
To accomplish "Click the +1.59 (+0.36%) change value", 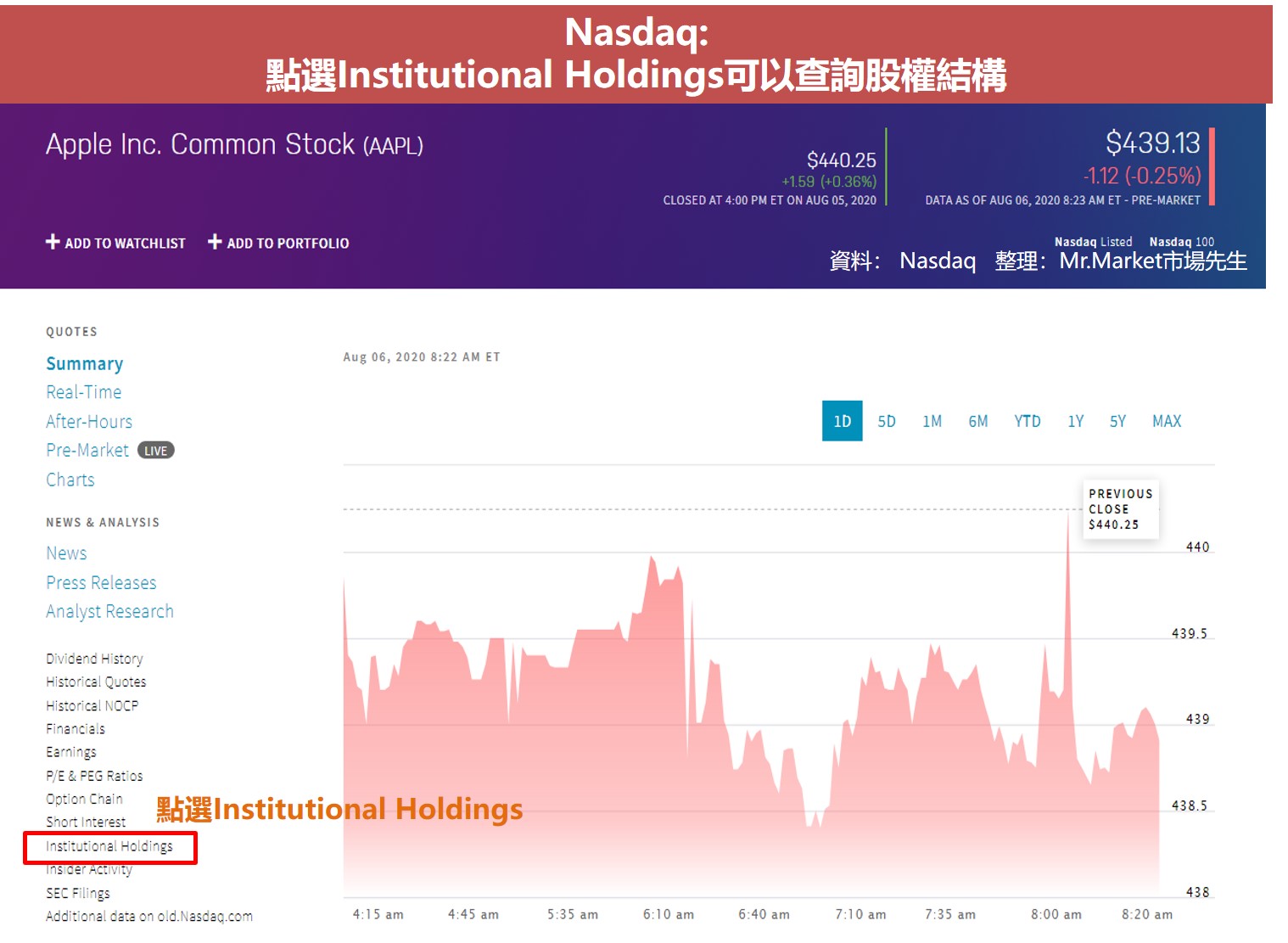I will 829,182.
